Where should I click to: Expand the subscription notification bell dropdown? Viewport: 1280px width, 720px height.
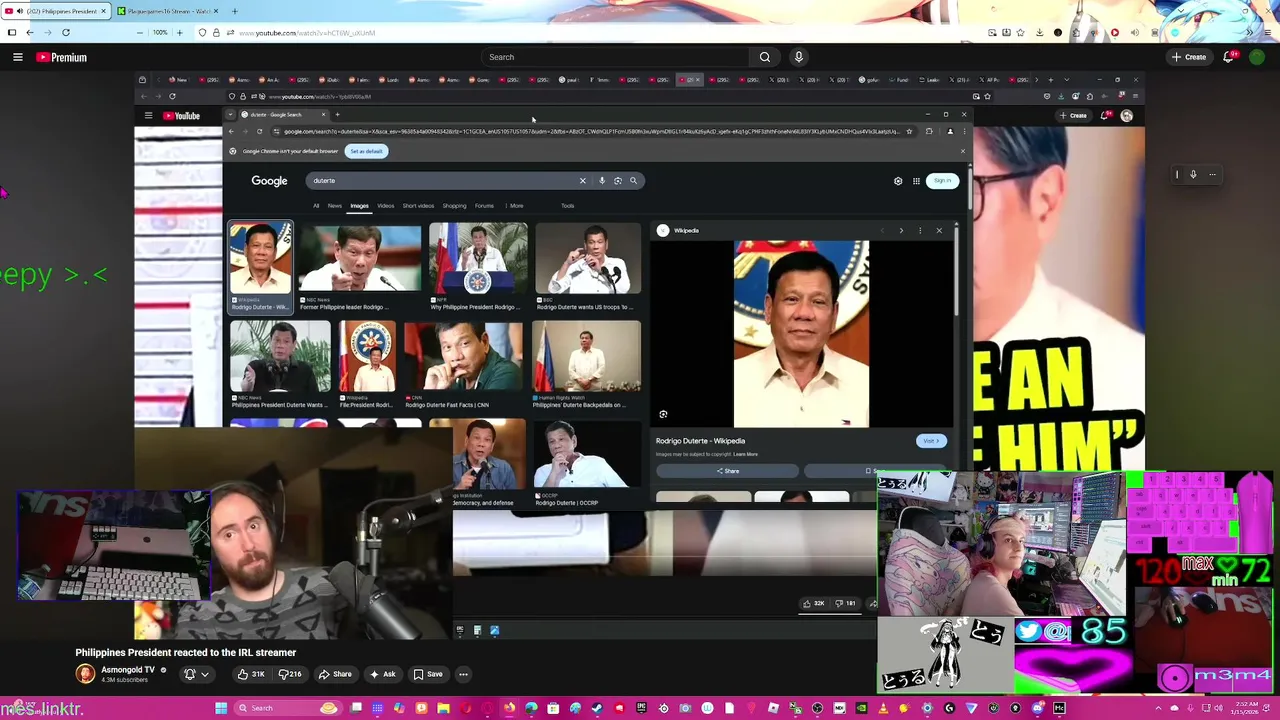click(195, 674)
